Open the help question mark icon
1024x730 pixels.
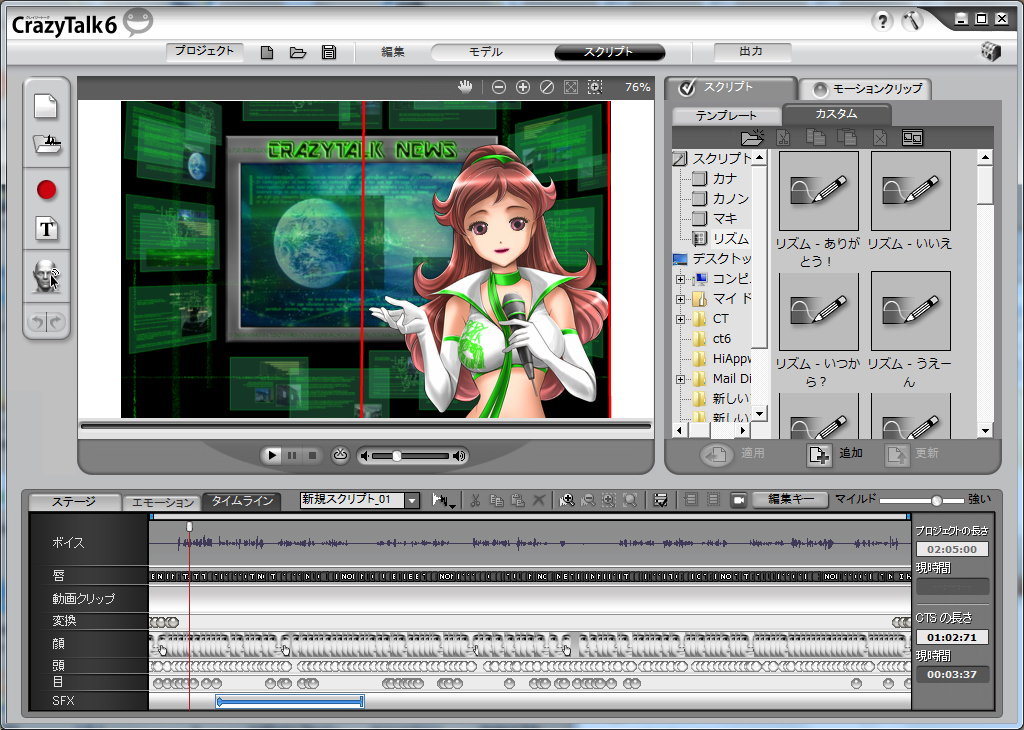(882, 22)
